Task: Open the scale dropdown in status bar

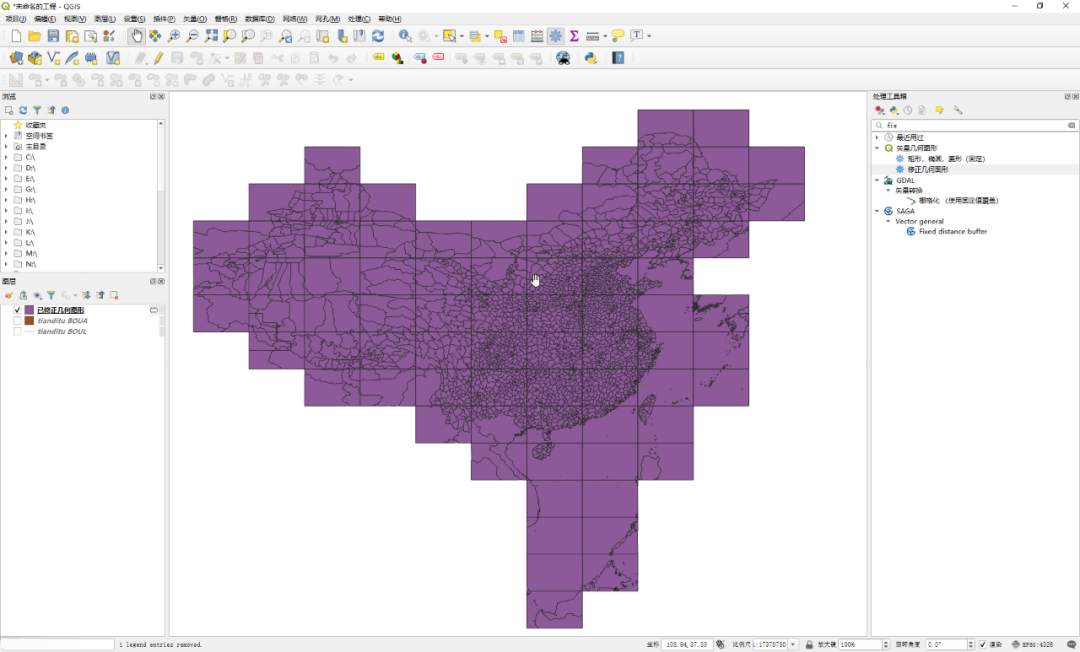Action: click(794, 645)
